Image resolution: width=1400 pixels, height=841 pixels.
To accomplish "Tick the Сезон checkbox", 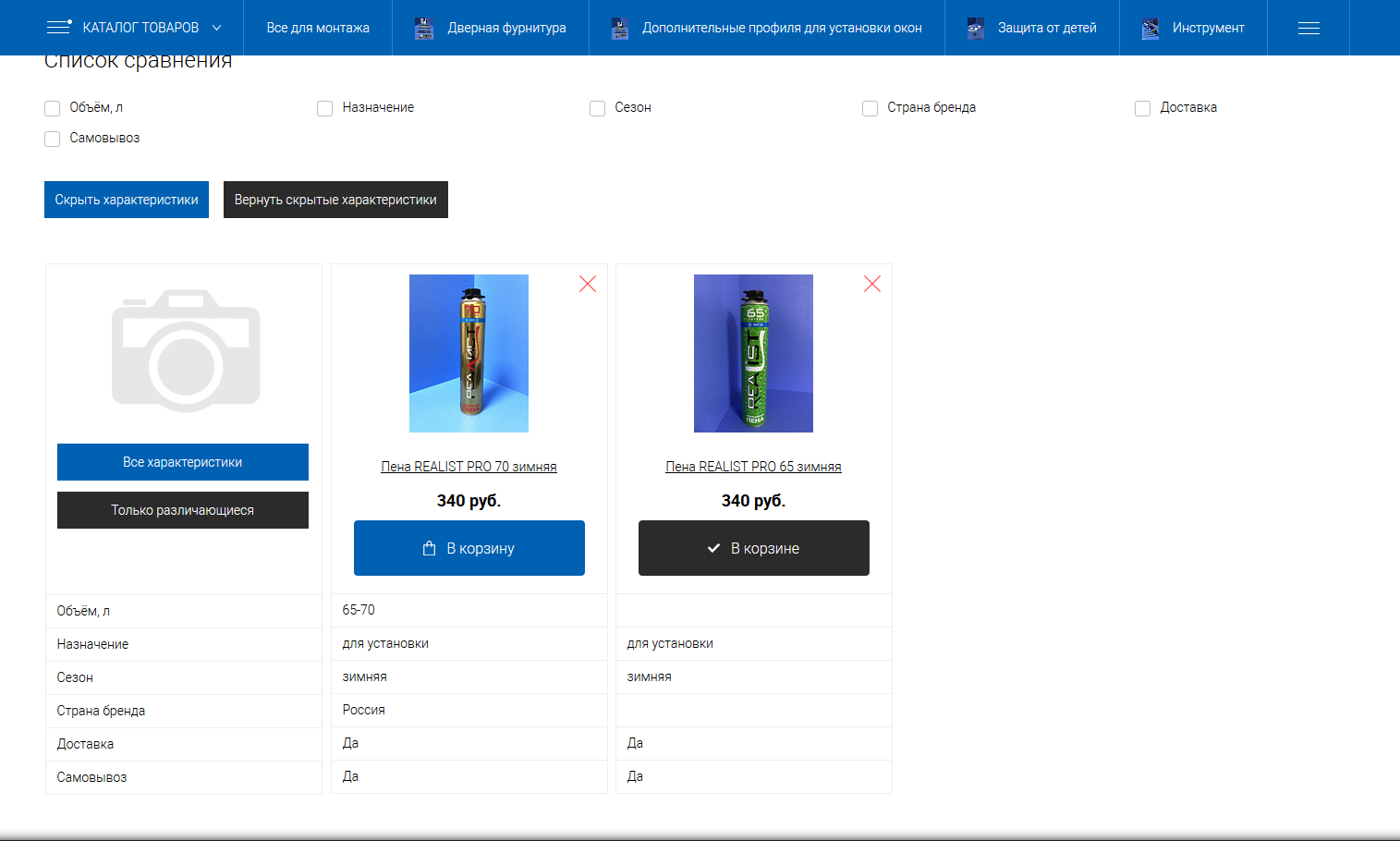I will tap(598, 108).
